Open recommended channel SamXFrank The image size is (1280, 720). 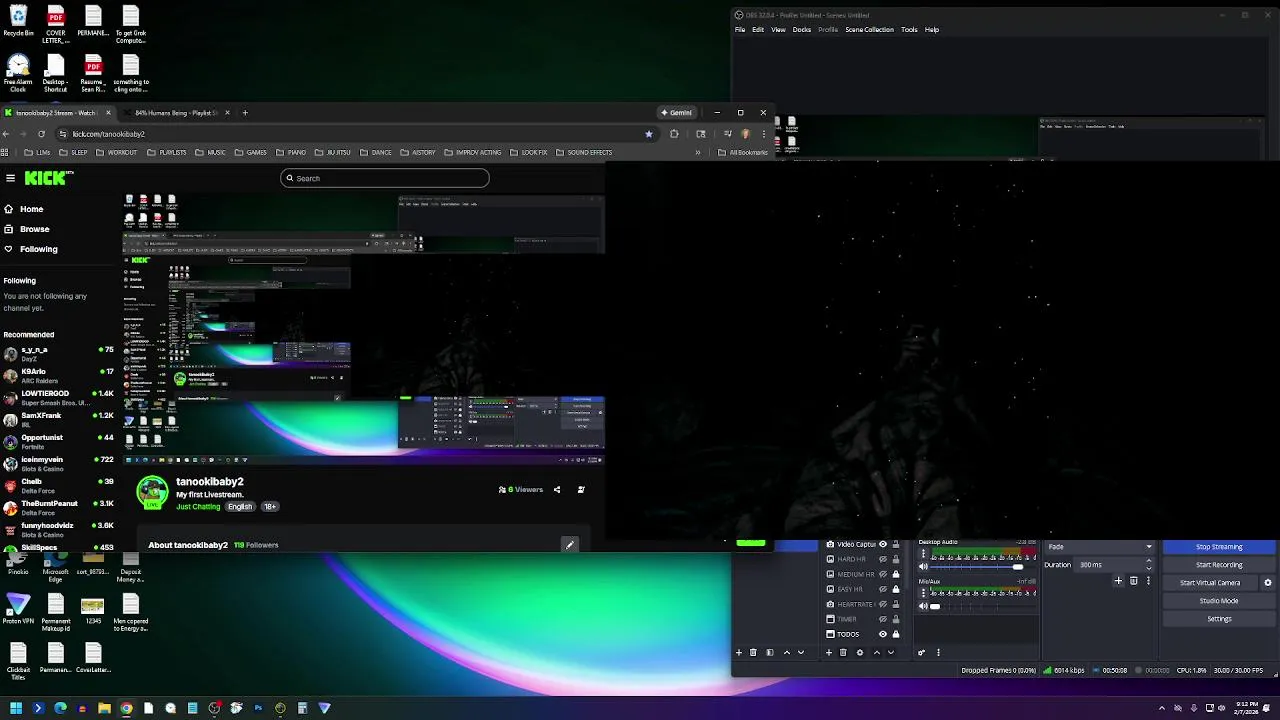click(x=58, y=419)
